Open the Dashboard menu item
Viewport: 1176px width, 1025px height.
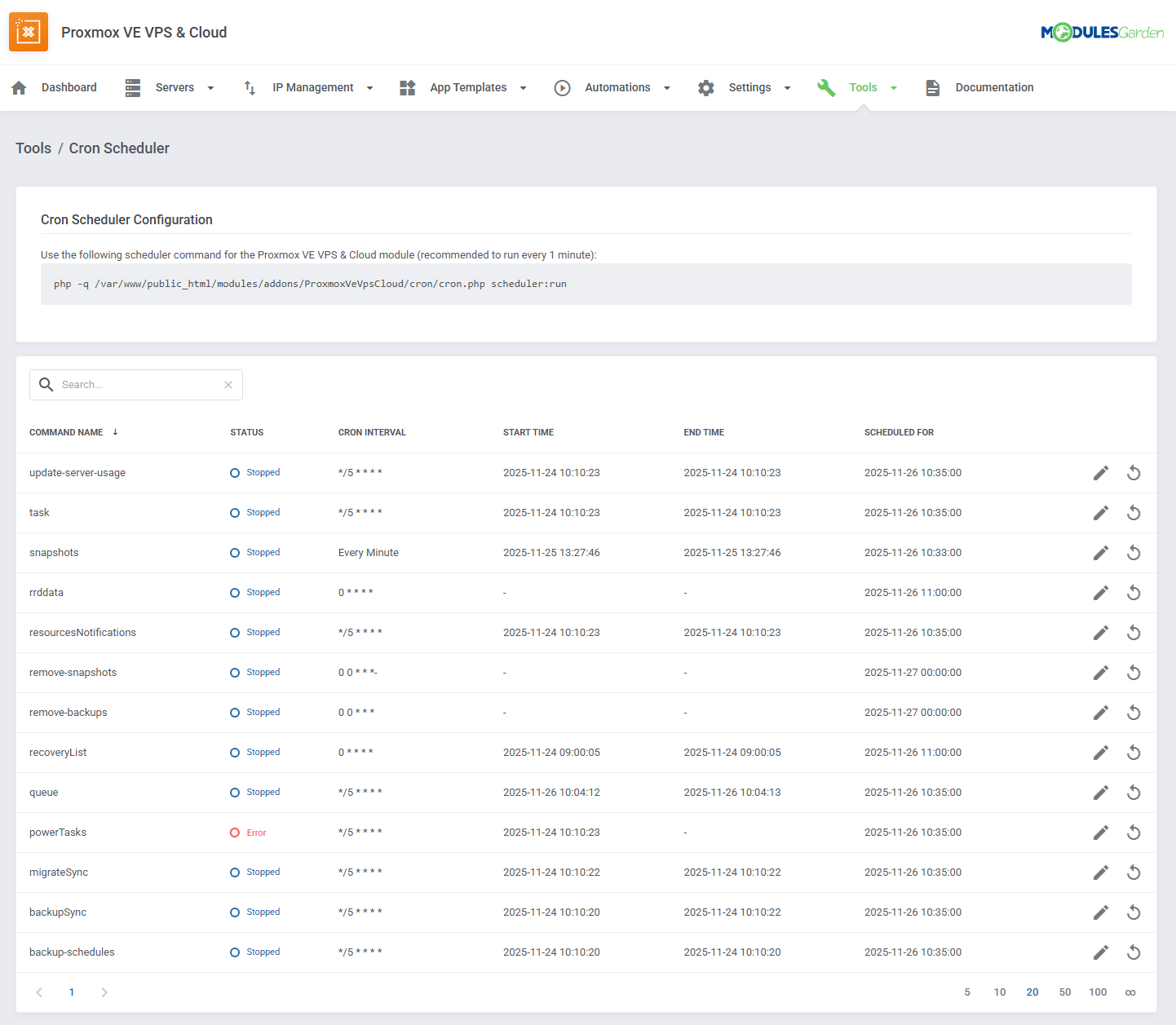coord(69,87)
